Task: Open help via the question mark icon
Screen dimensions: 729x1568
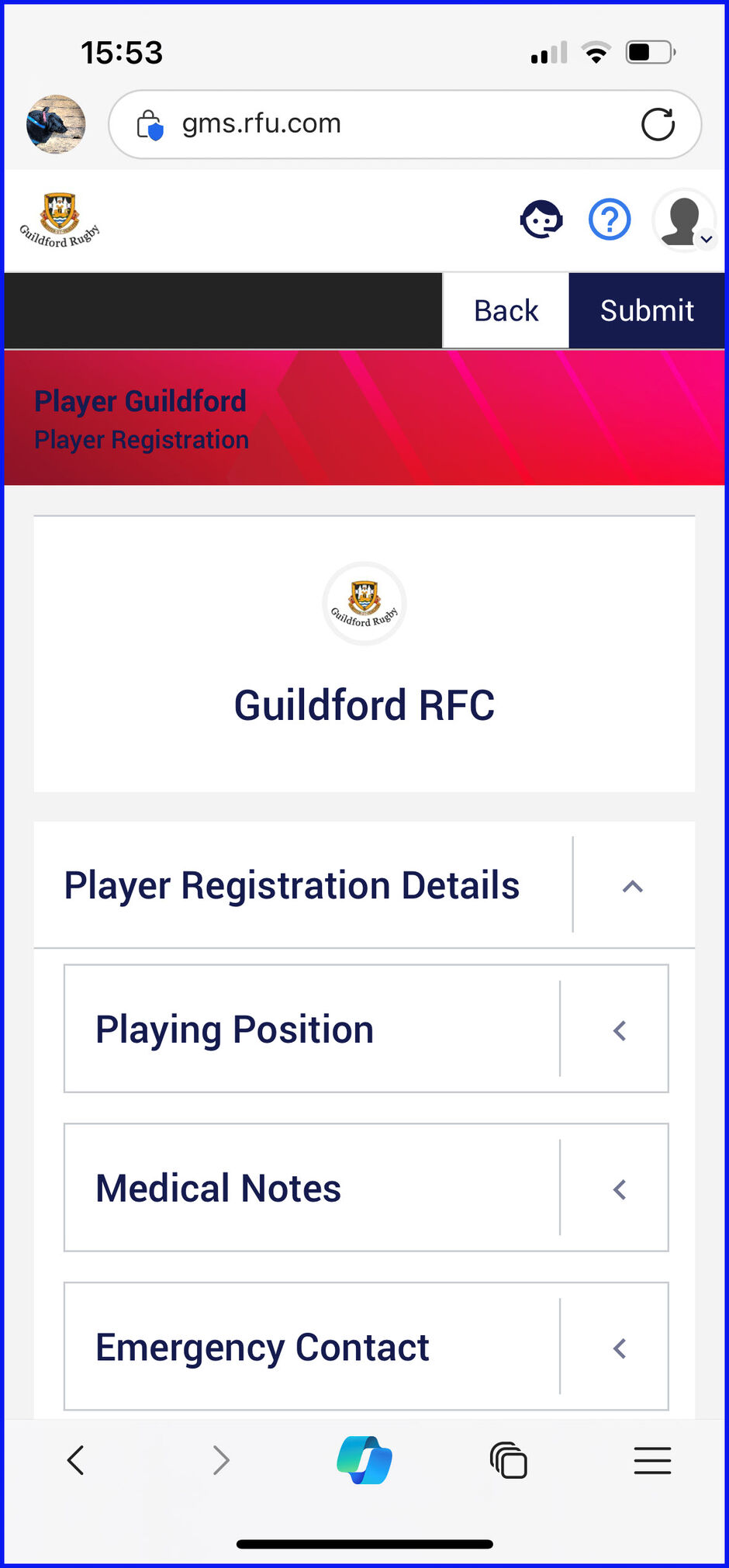Action: (610, 220)
